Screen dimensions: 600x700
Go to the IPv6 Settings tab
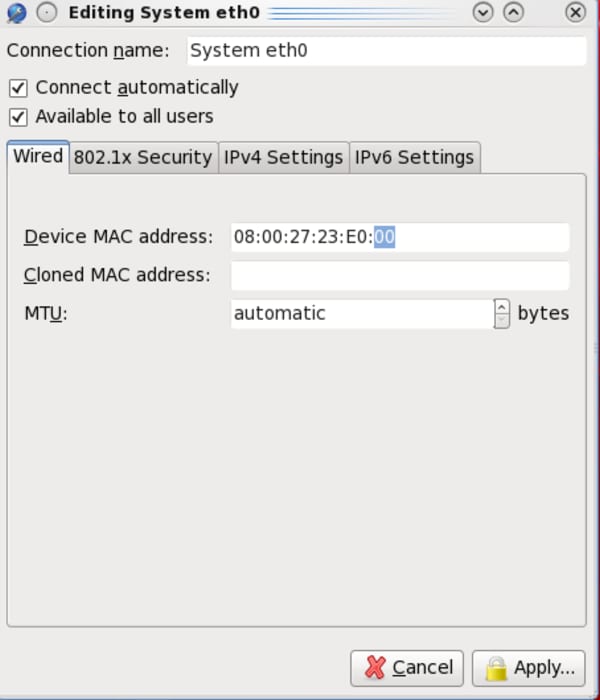[x=414, y=158]
